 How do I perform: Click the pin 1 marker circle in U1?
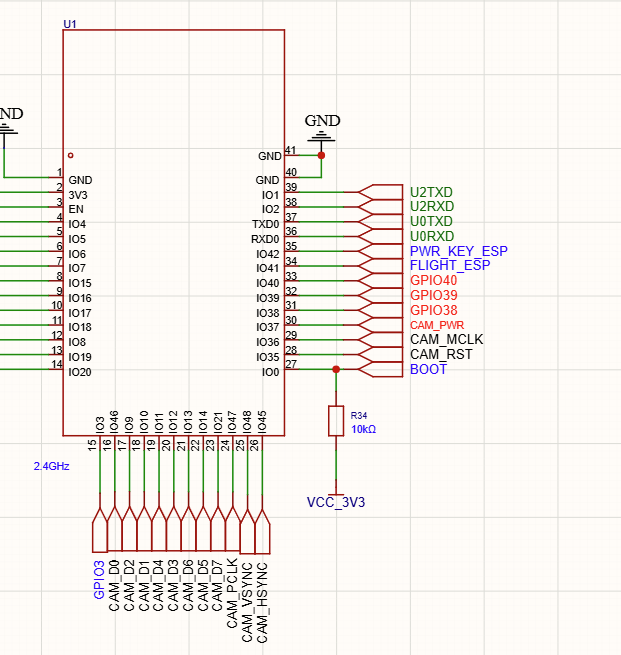pos(71,155)
